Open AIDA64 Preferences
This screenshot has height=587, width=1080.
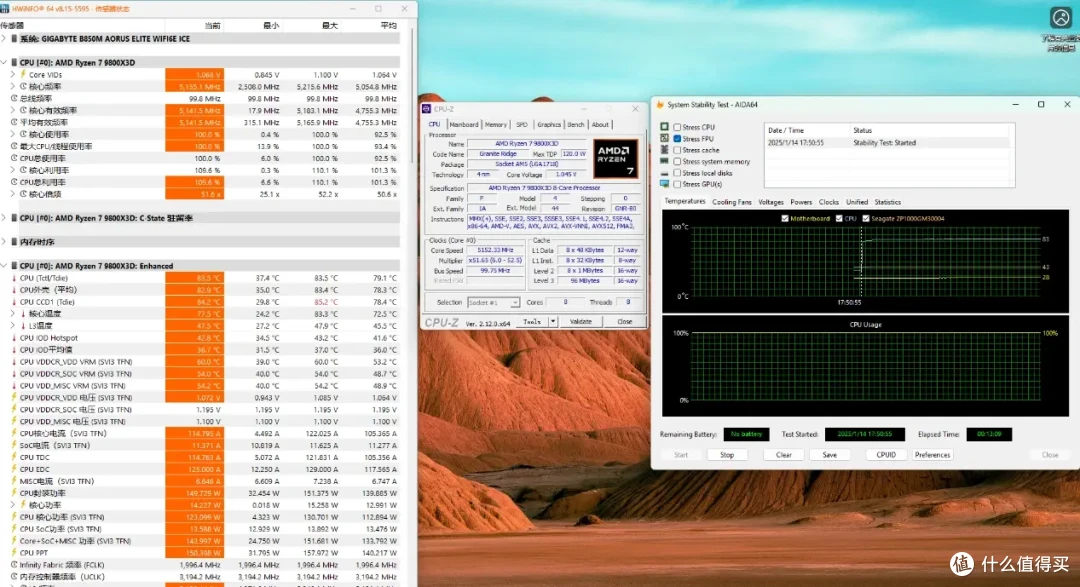932,455
